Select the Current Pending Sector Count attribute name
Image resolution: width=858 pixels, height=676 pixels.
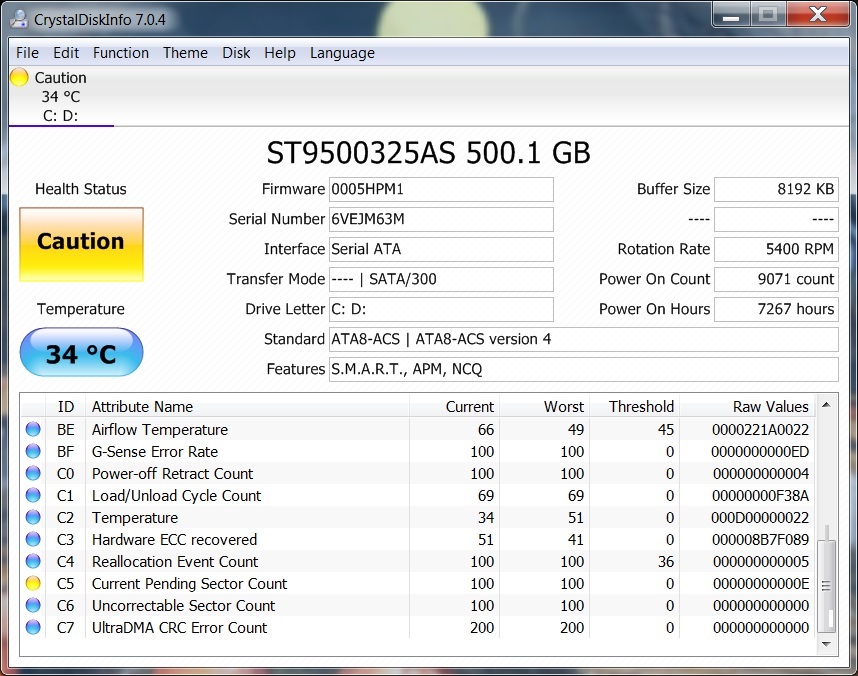click(189, 584)
